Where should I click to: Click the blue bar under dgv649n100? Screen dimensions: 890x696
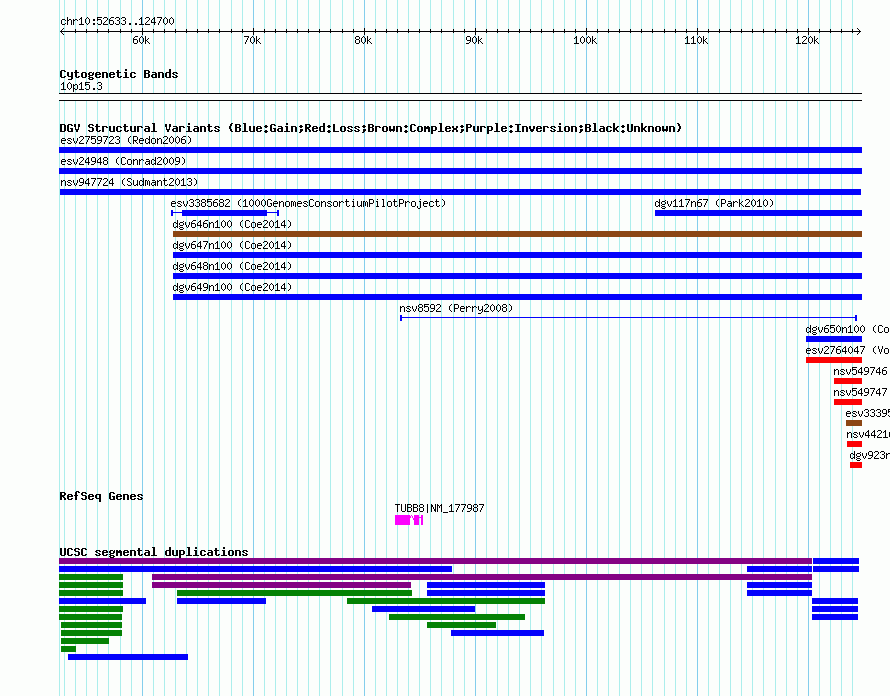tap(518, 297)
